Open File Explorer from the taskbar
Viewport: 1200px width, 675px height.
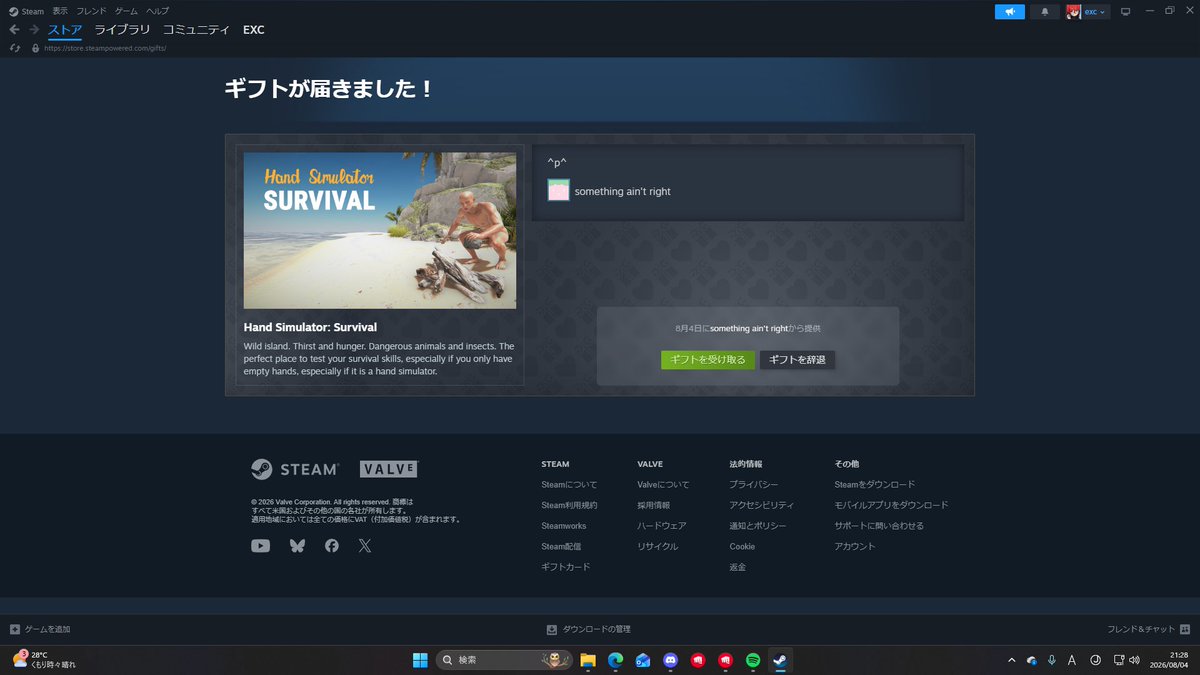click(588, 660)
